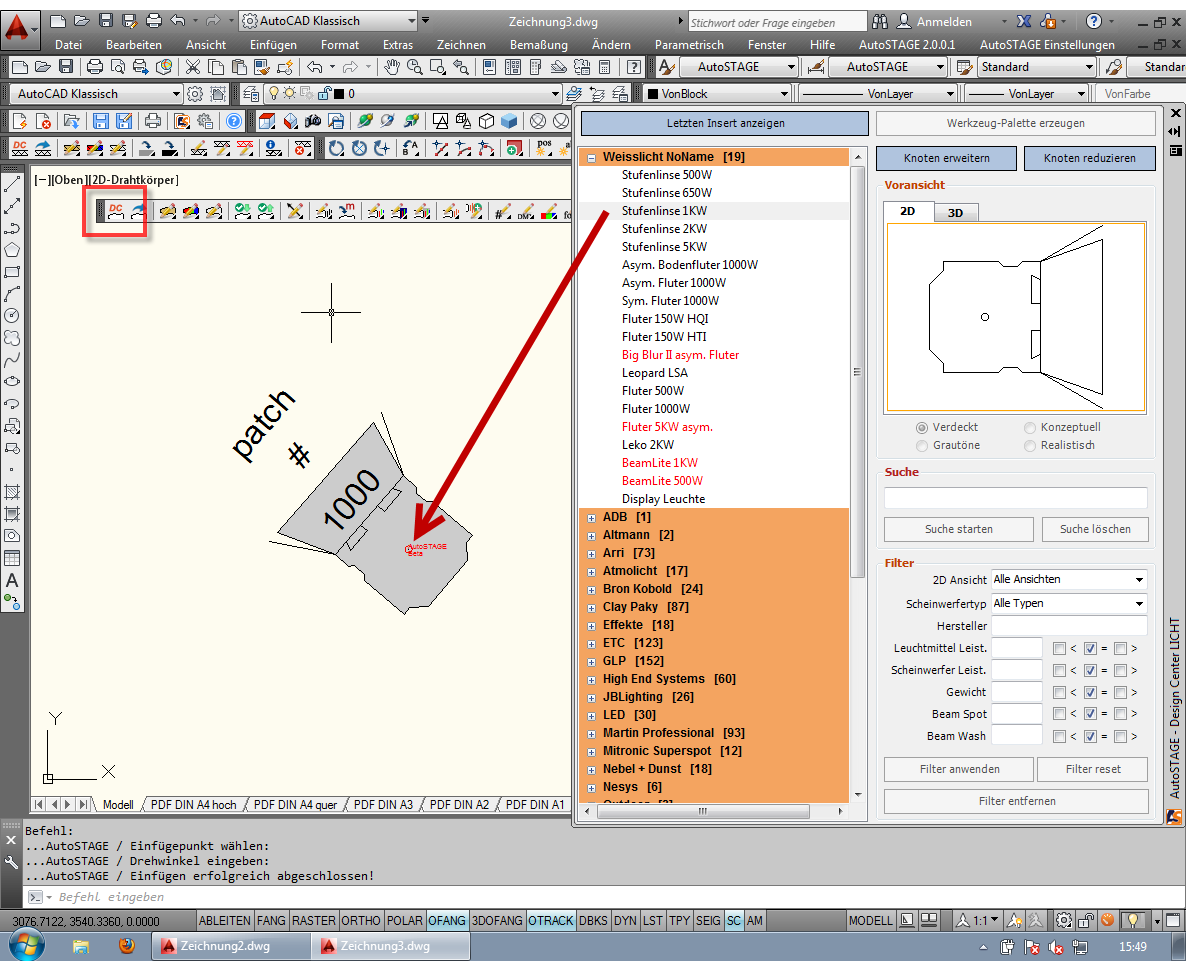This screenshot has width=1186, height=961.
Task: Click the Design Center DC icon in floating toolbar
Action: [x=116, y=211]
